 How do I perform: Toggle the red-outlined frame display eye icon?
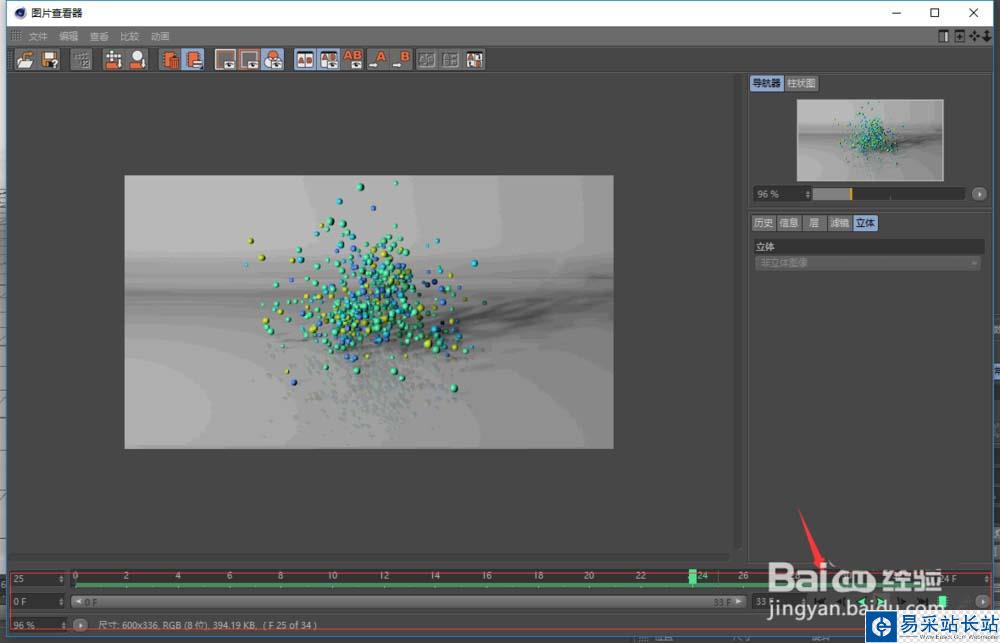(249, 60)
